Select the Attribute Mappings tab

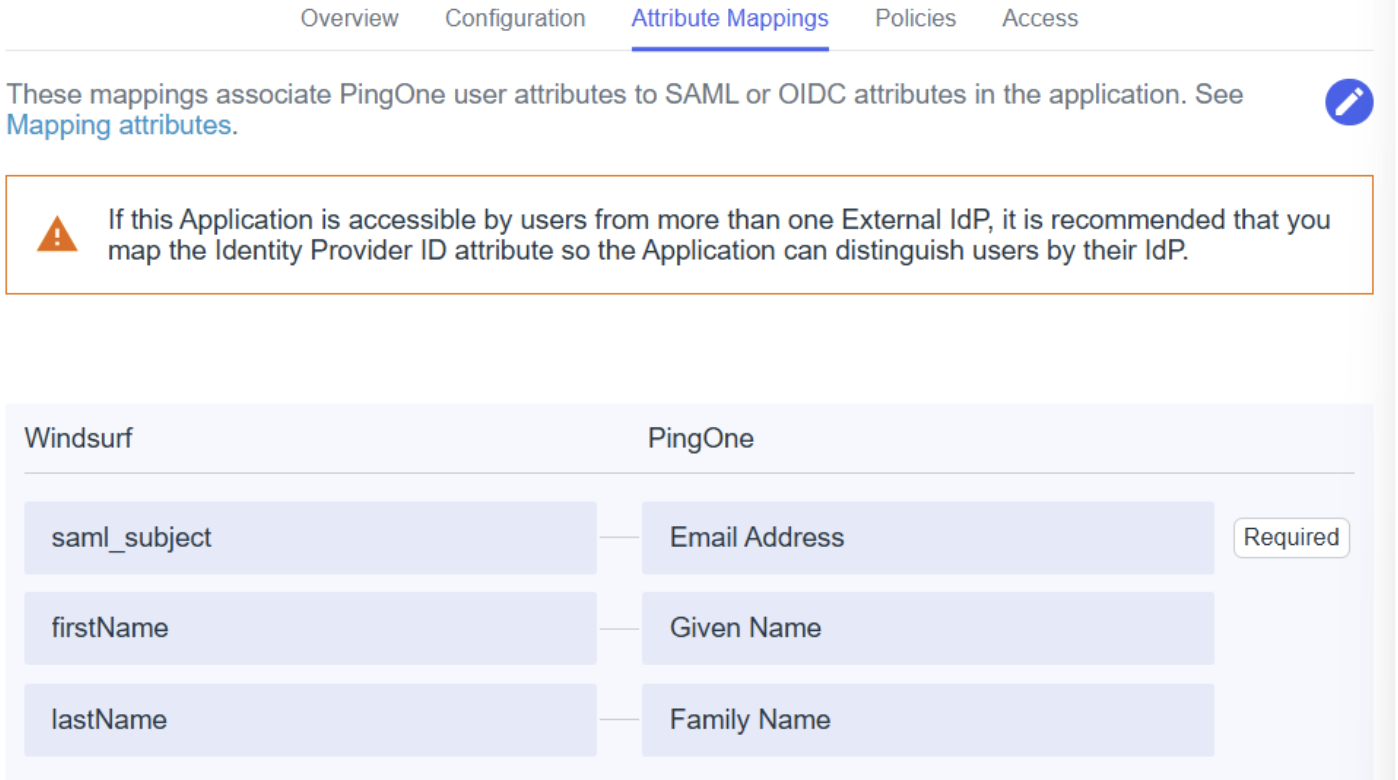coord(730,19)
